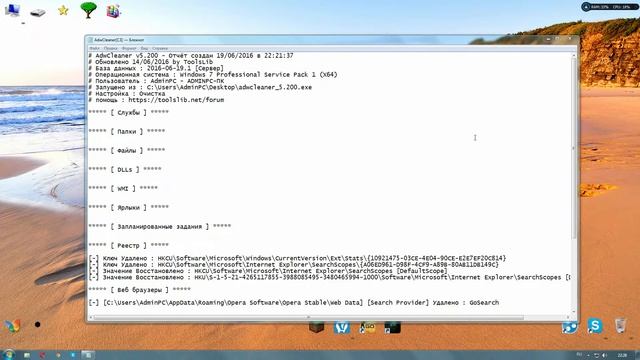Open the Skype desktop shortcut
The height and width of the screenshot is (360, 640).
tap(595, 326)
